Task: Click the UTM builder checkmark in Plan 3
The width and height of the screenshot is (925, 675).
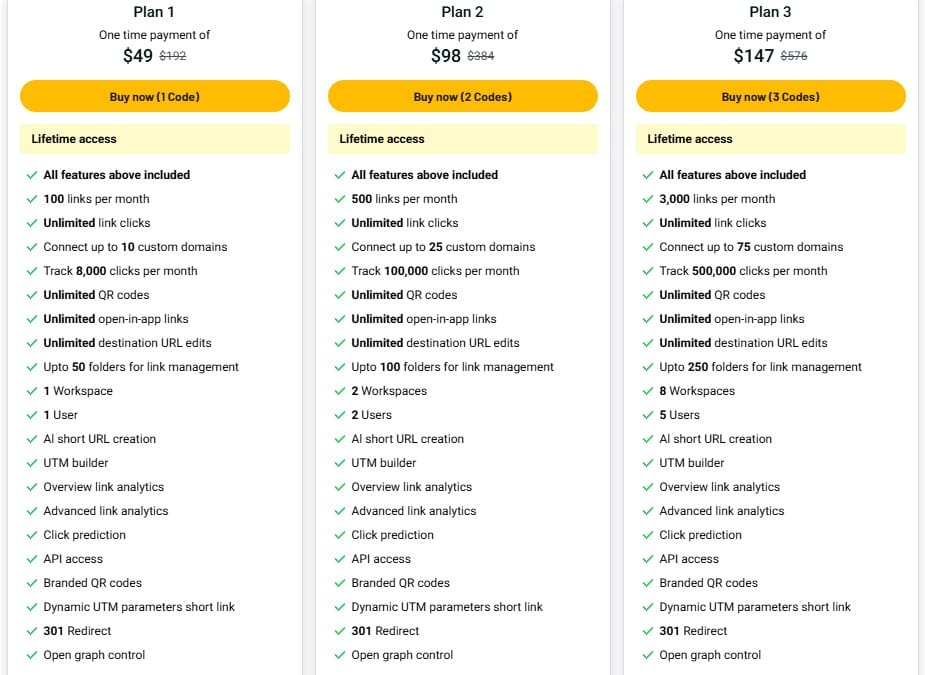Action: pos(649,463)
